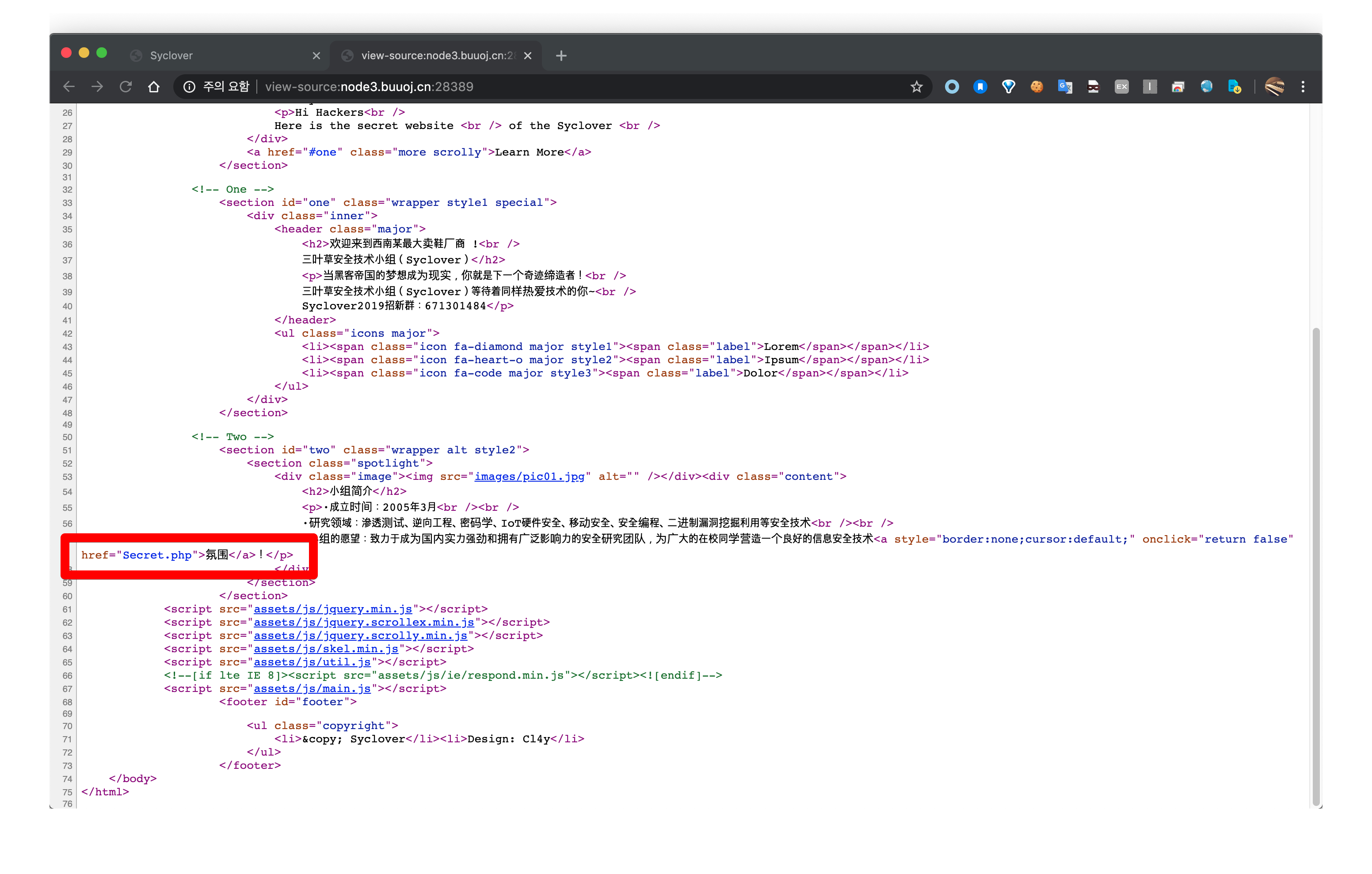
Task: Open the document download extension
Action: pos(1234,87)
